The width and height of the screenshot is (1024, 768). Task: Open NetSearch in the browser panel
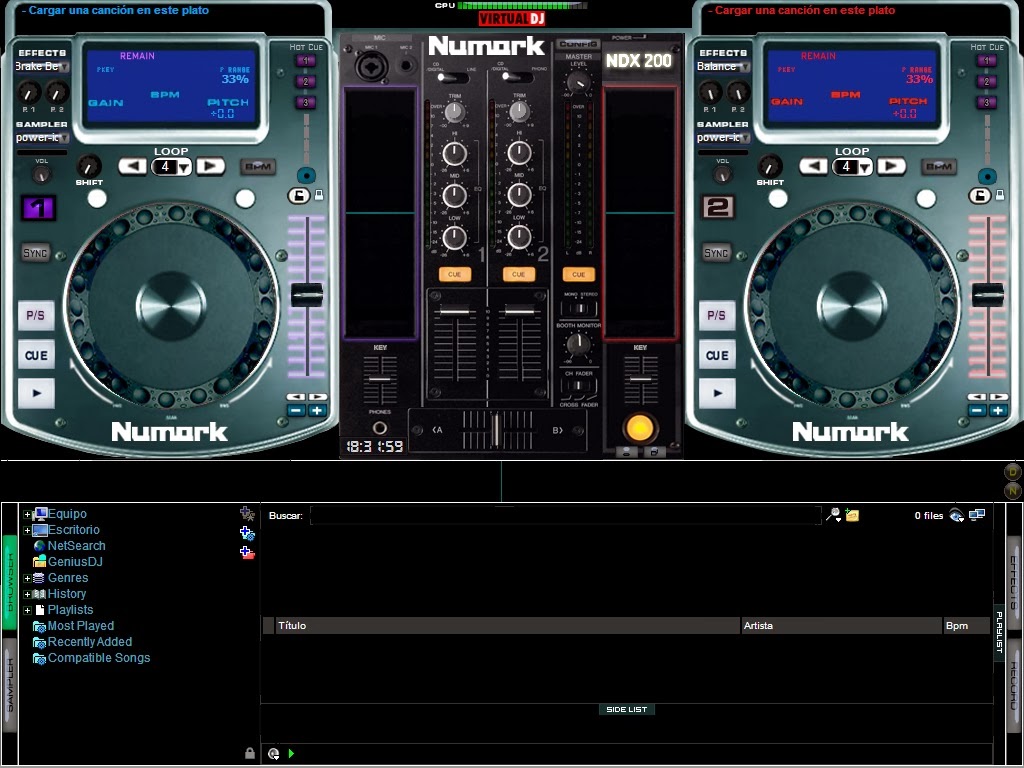point(76,546)
